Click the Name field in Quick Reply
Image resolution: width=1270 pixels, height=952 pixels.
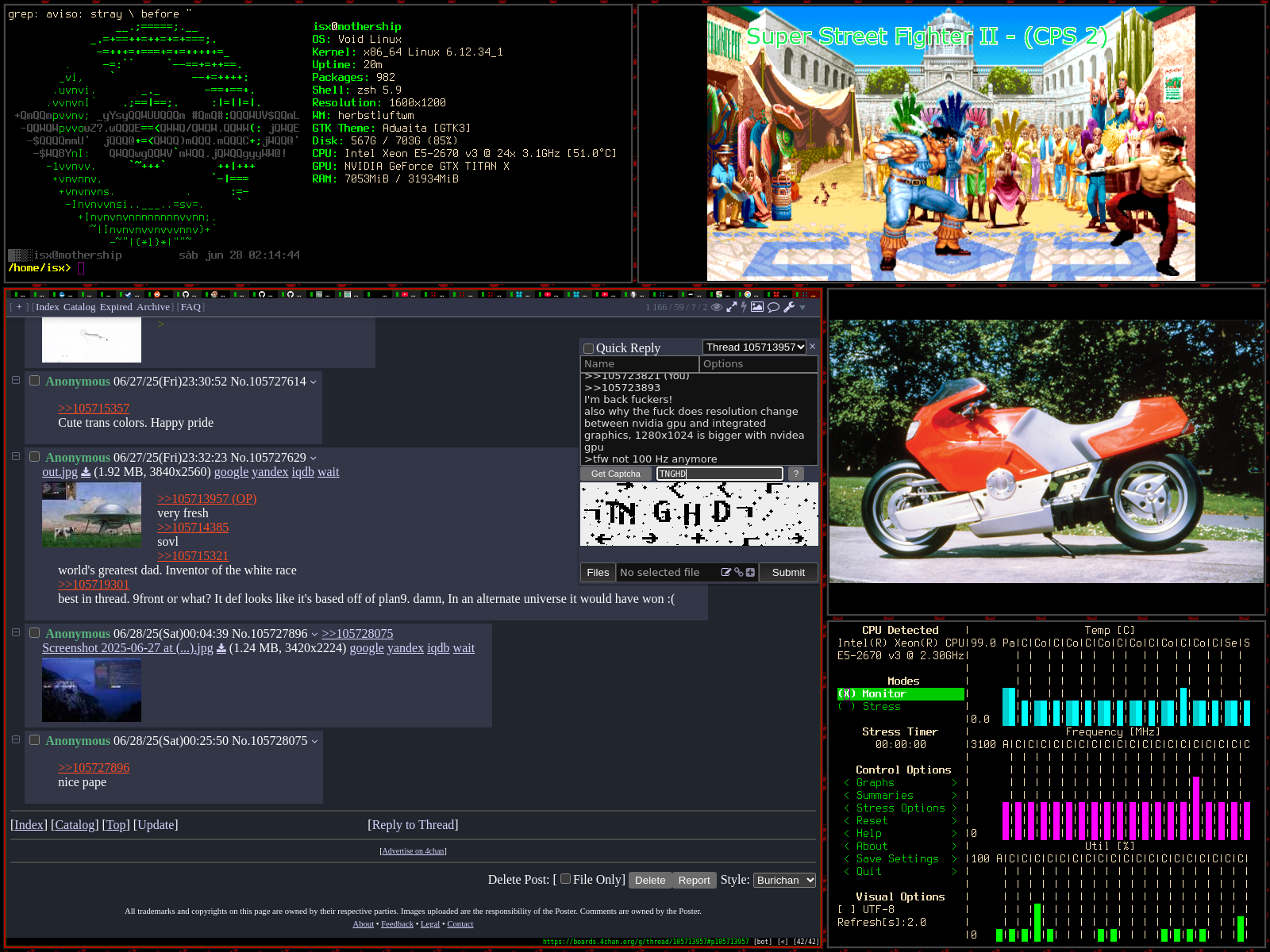(x=640, y=364)
